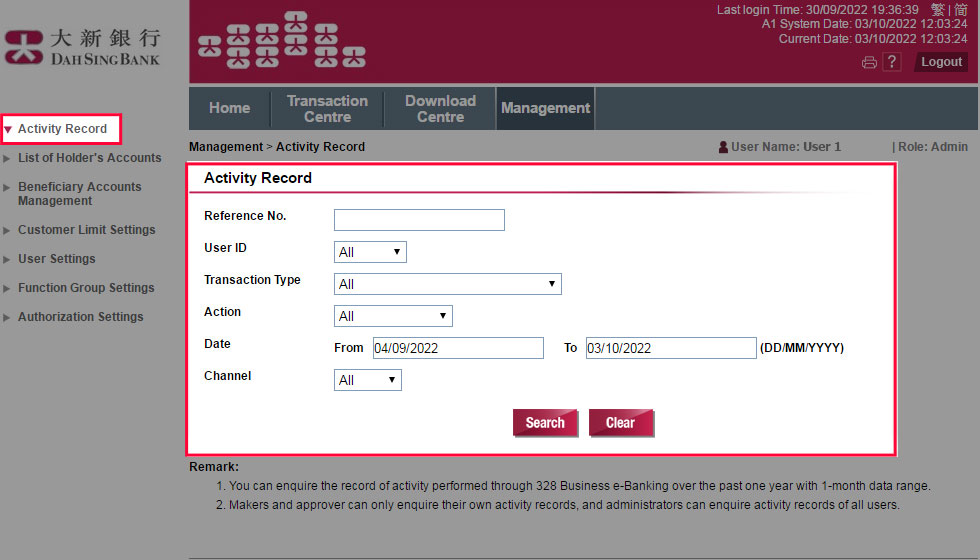Expand arrow beside Authorization Settings
980x560 pixels.
point(7,318)
